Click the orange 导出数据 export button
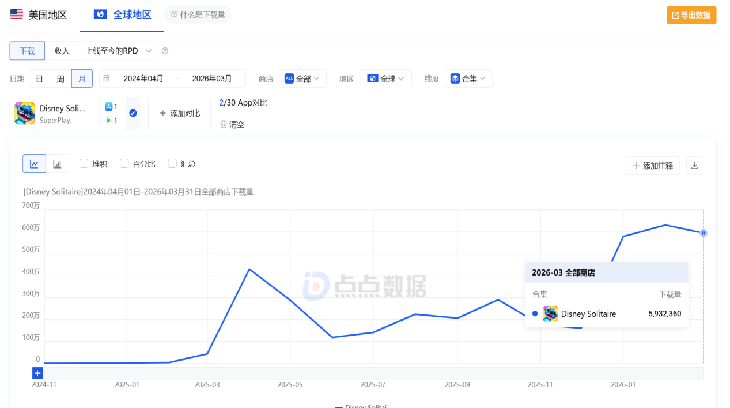The height and width of the screenshot is (408, 730). point(691,15)
